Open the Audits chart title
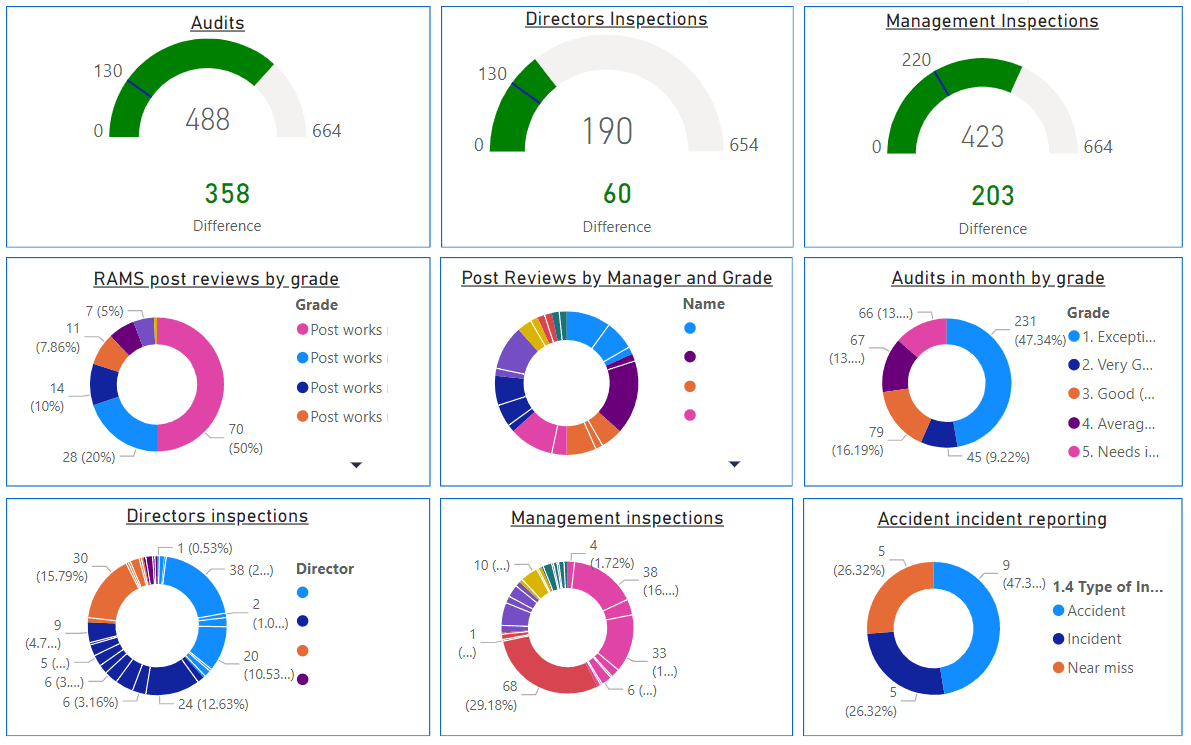Image resolution: width=1191 pixels, height=745 pixels. (217, 23)
